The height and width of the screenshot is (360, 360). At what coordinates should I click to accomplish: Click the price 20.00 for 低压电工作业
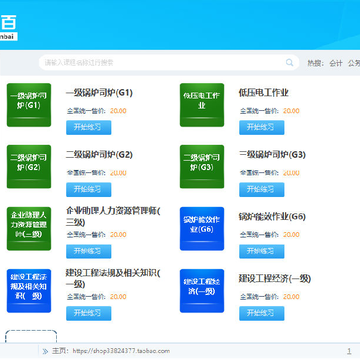point(291,111)
